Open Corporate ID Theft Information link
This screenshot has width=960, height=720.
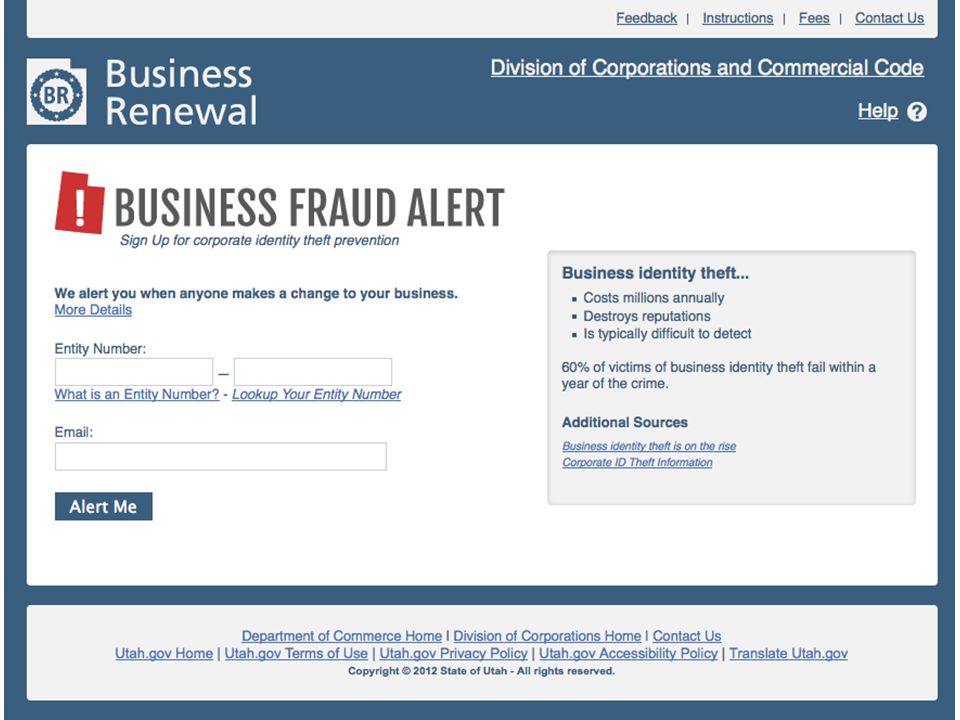637,462
